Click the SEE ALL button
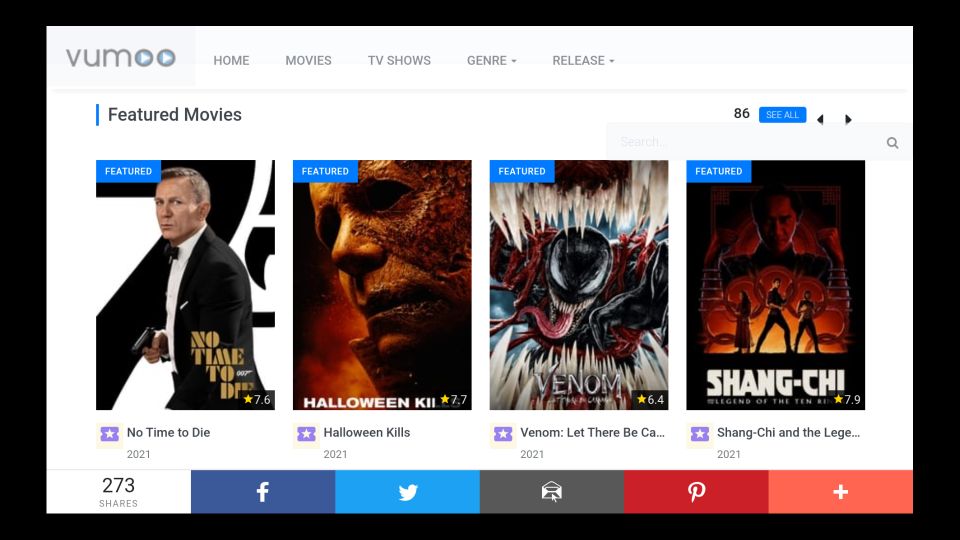The height and width of the screenshot is (540, 960). [x=782, y=114]
